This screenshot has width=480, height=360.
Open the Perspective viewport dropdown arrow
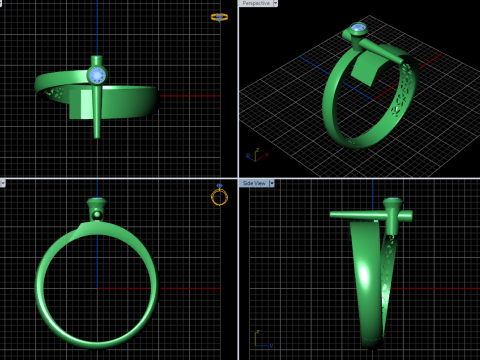275,3
